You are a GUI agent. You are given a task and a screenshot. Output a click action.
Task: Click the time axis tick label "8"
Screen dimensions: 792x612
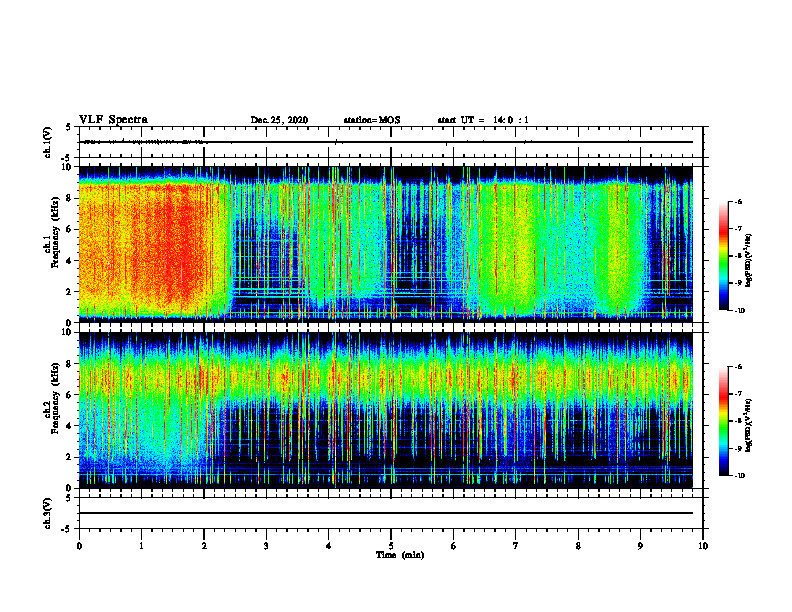pos(578,545)
